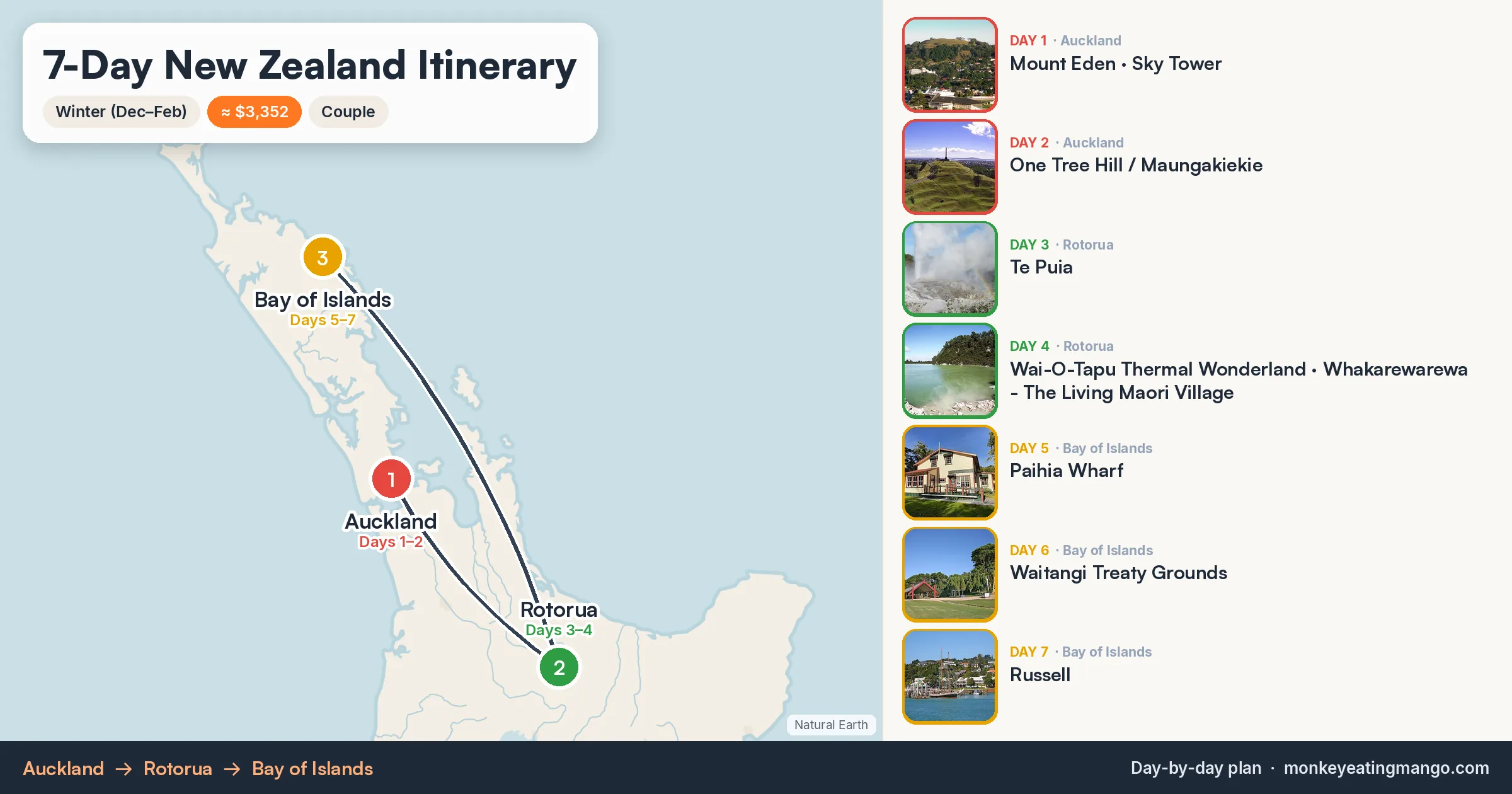Viewport: 1512px width, 794px height.
Task: Click the DAY 3 label
Action: click(x=1029, y=245)
